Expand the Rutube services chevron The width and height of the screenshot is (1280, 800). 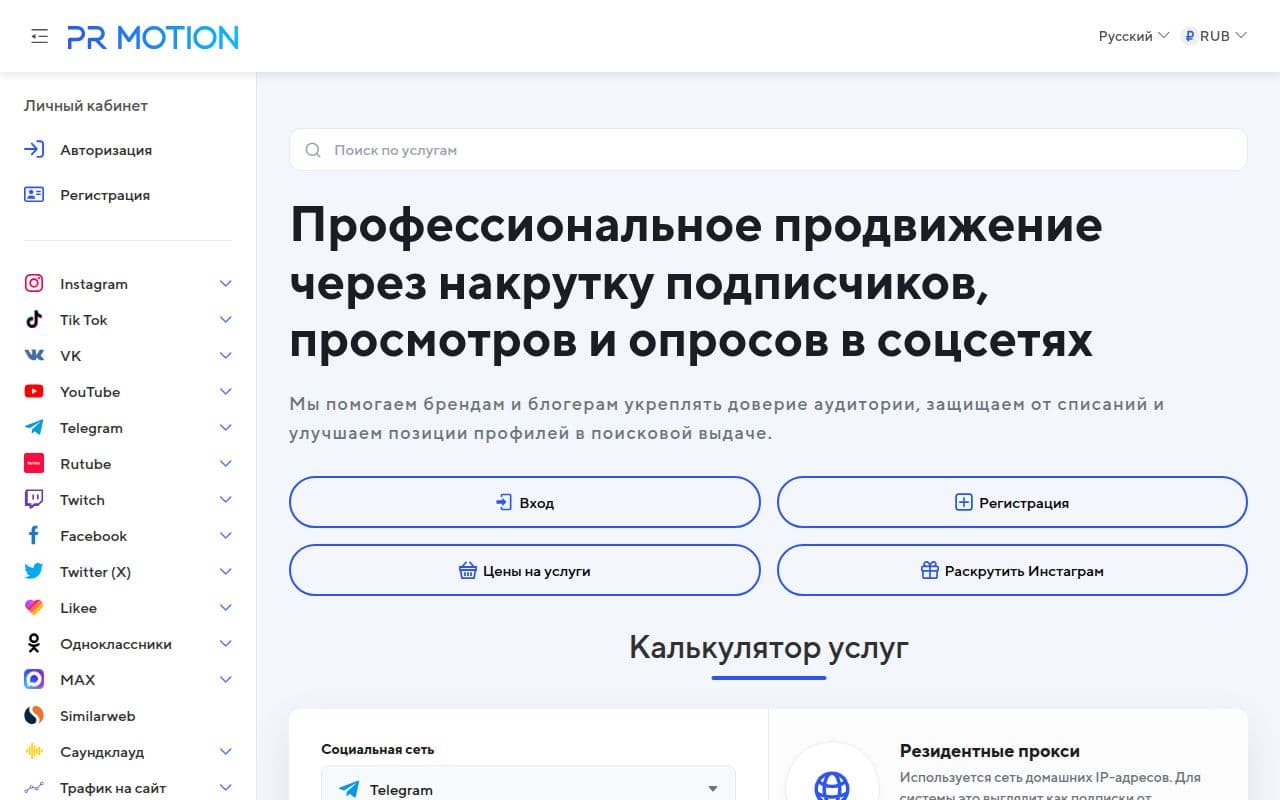pos(226,464)
